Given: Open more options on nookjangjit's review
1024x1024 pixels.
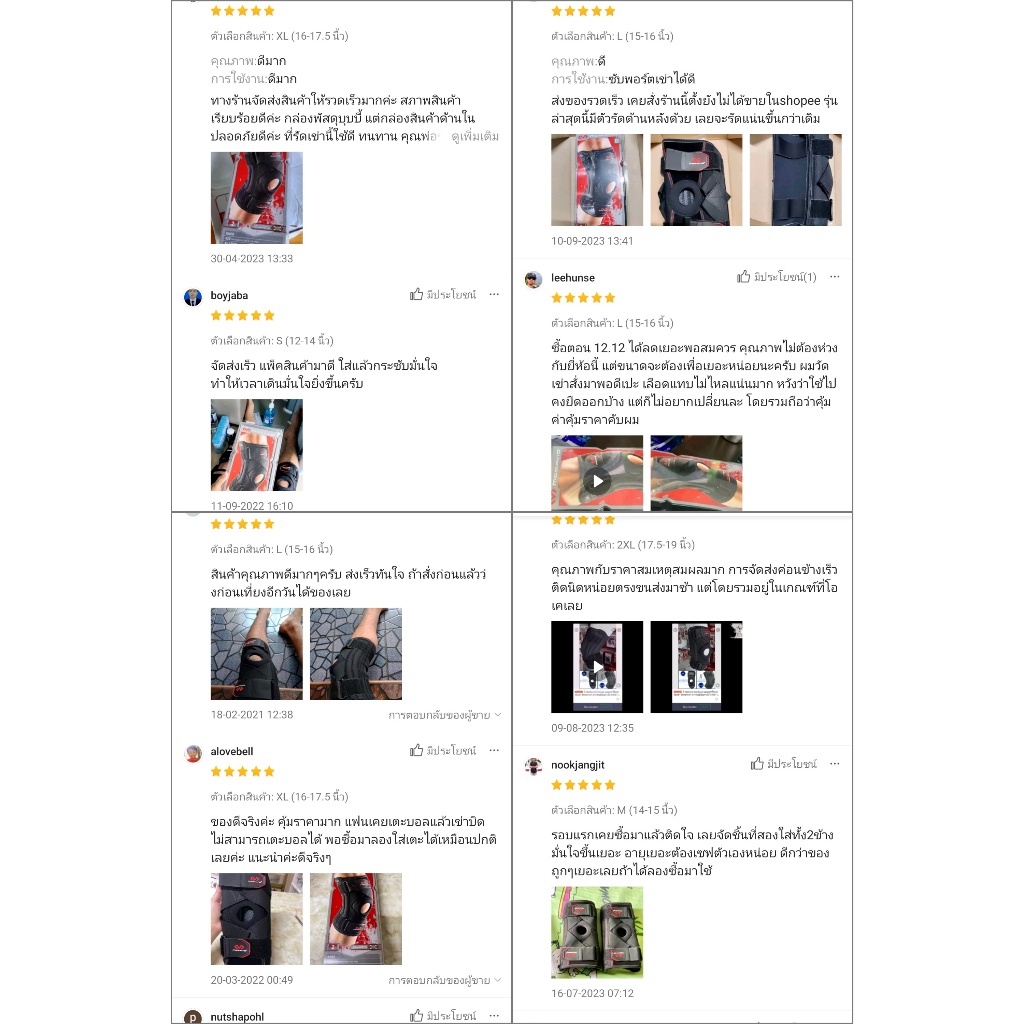Looking at the screenshot, I should click(835, 763).
